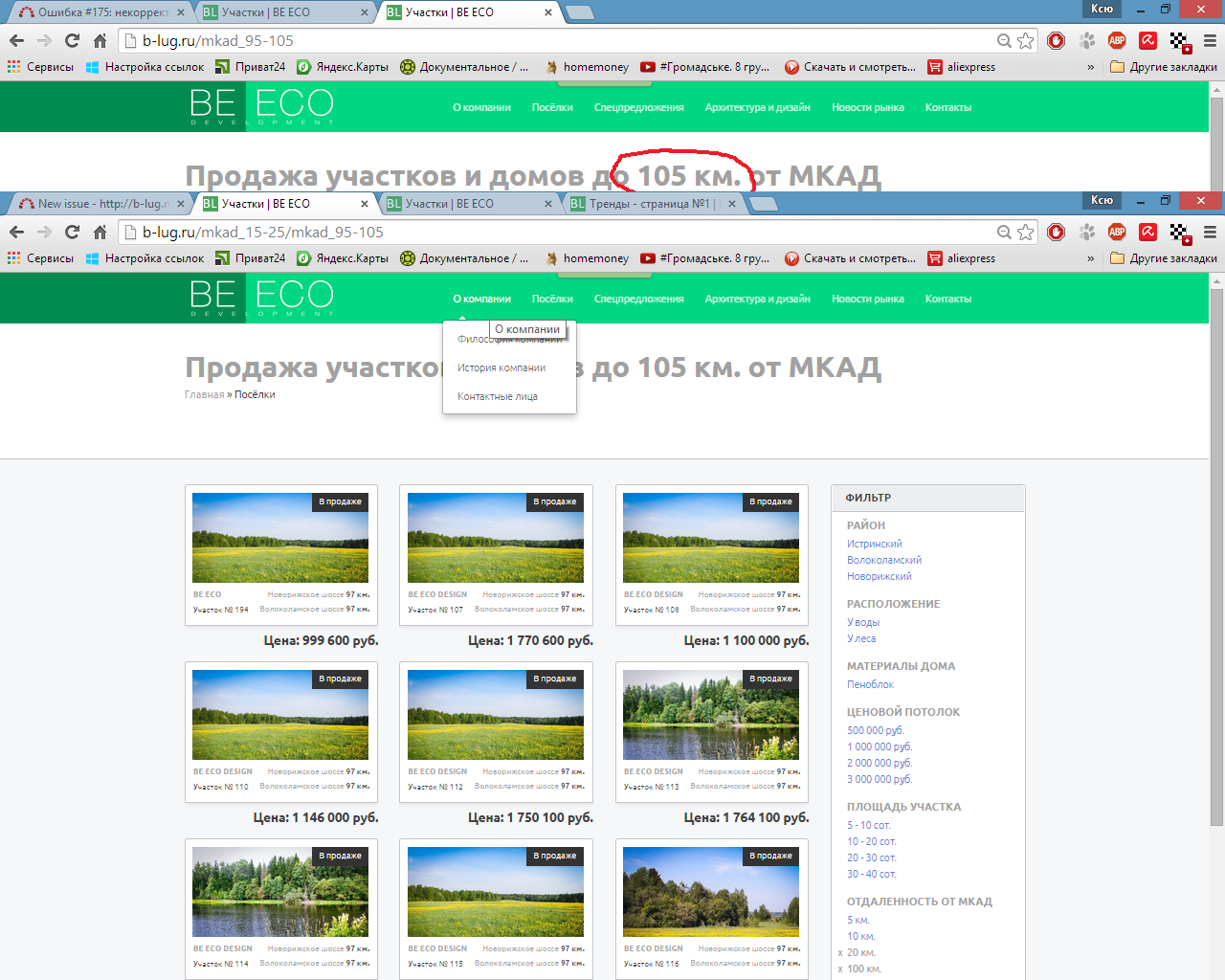The image size is (1225, 980).
Task: Toggle the "Пеноблок" house material filter
Action: [x=870, y=684]
